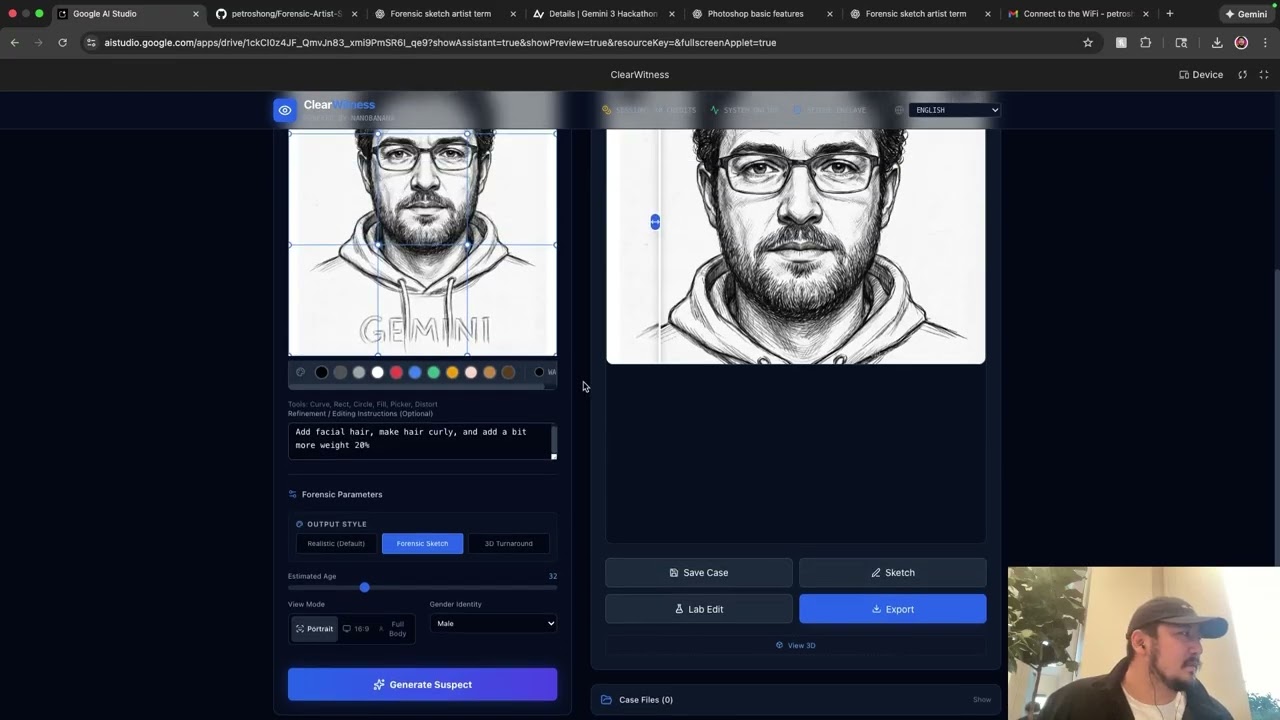Go back with the browser back arrow
This screenshot has height=720, width=1280.
[14, 43]
